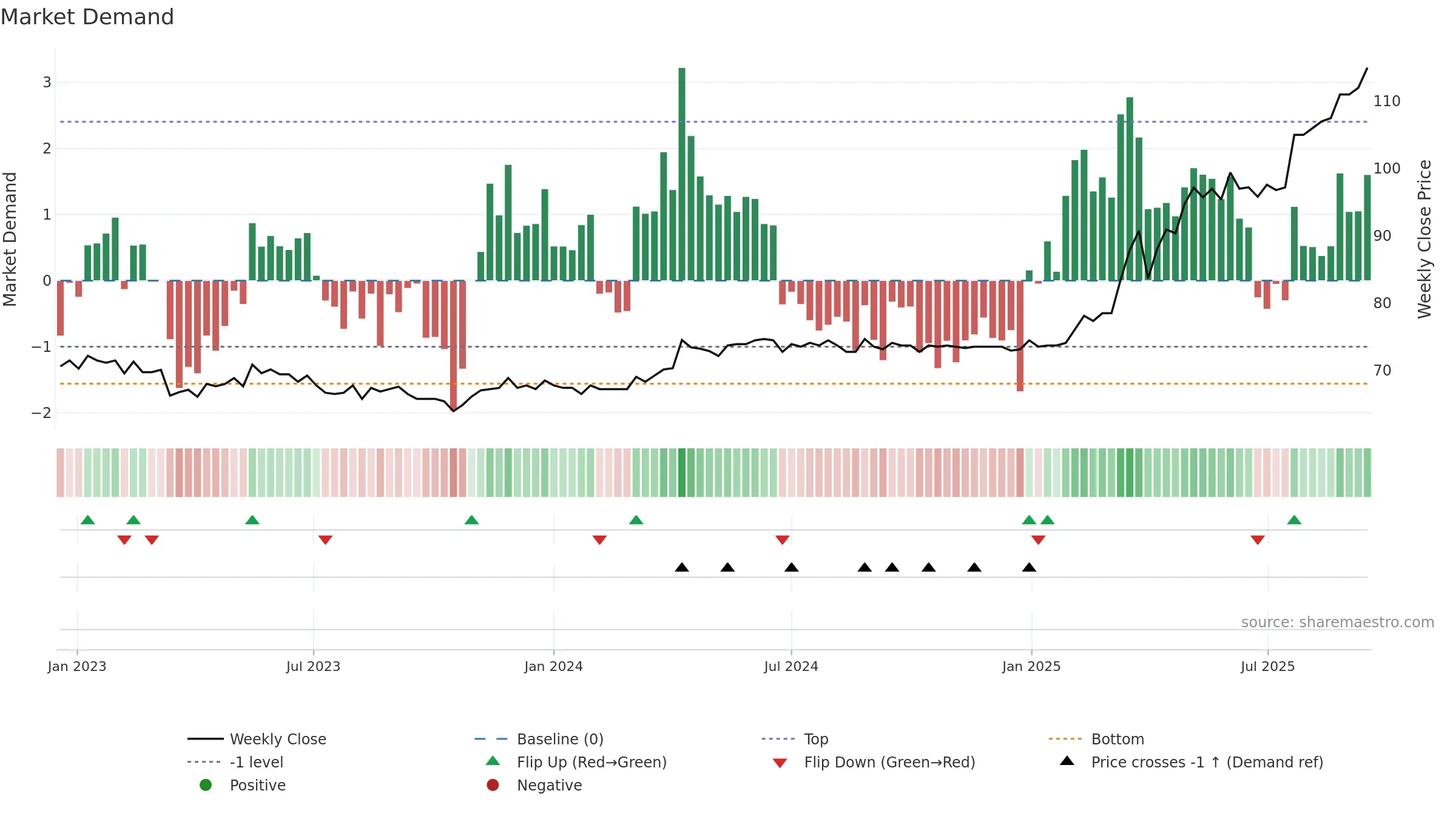Screen dimensions: 1456x819
Task: Click the Jan 2023 x-axis label
Action: [77, 666]
